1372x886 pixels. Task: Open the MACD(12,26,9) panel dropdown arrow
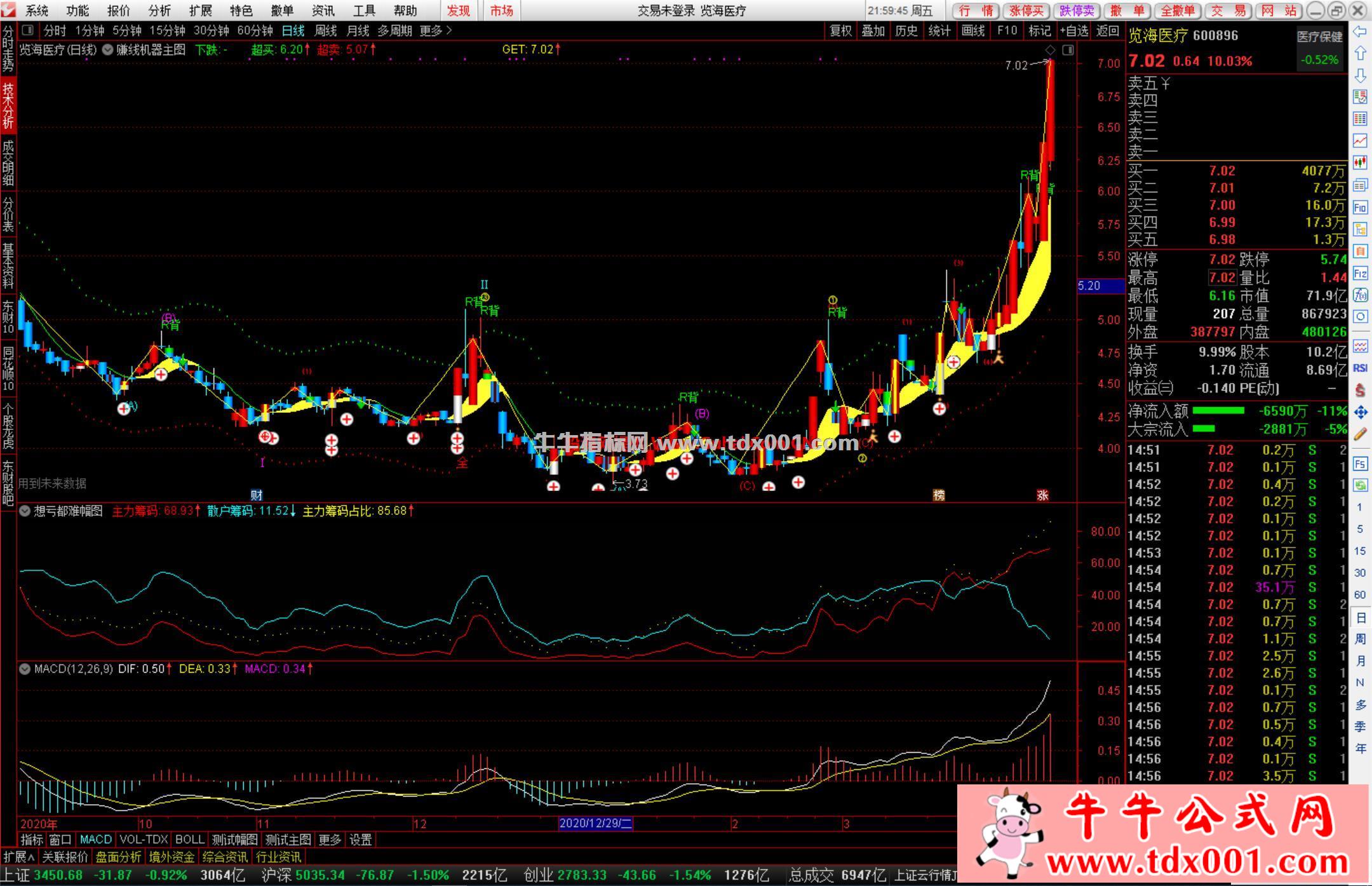[x=25, y=669]
